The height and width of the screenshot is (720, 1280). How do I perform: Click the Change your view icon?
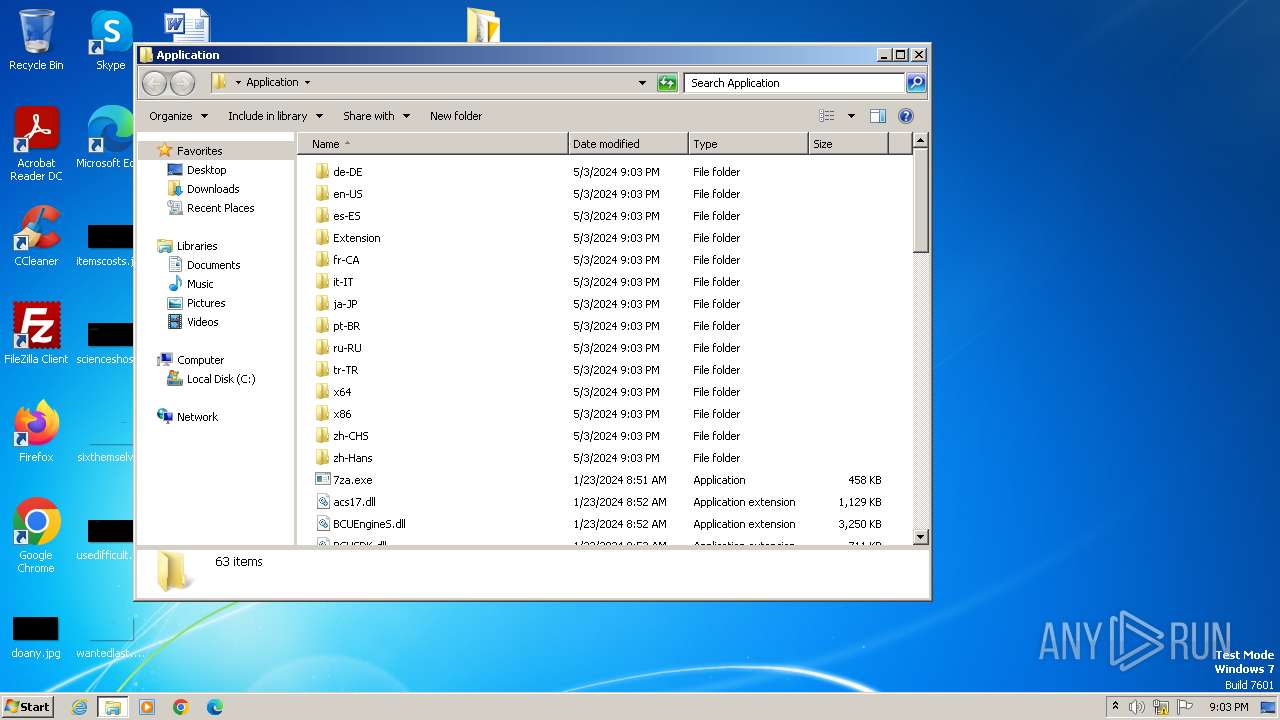pyautogui.click(x=826, y=116)
